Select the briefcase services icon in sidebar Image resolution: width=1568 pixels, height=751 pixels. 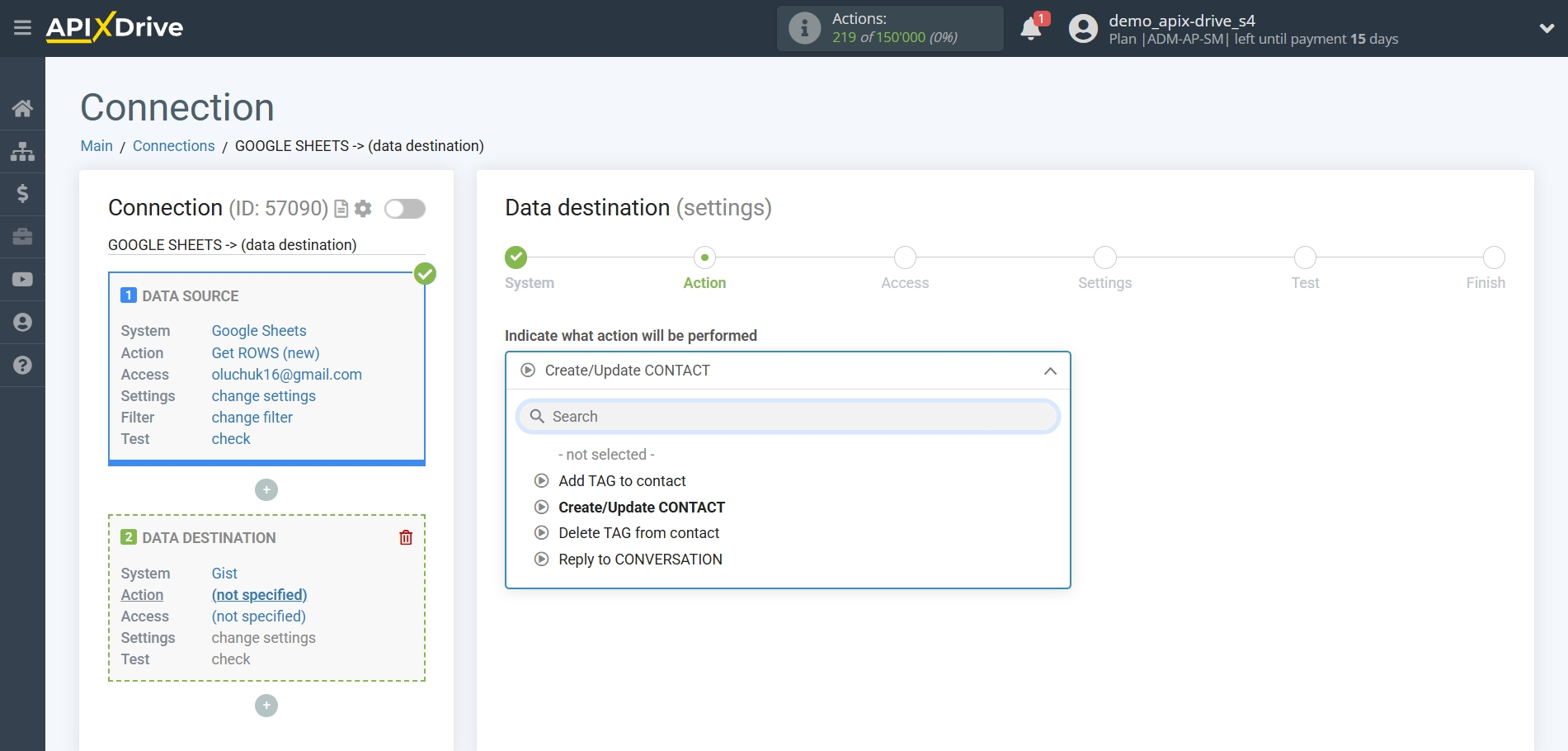22,237
